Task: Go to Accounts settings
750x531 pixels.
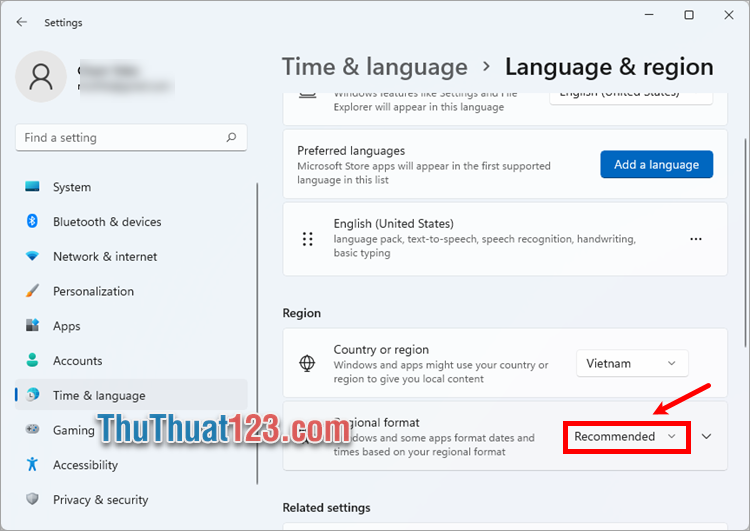Action: (x=131, y=361)
